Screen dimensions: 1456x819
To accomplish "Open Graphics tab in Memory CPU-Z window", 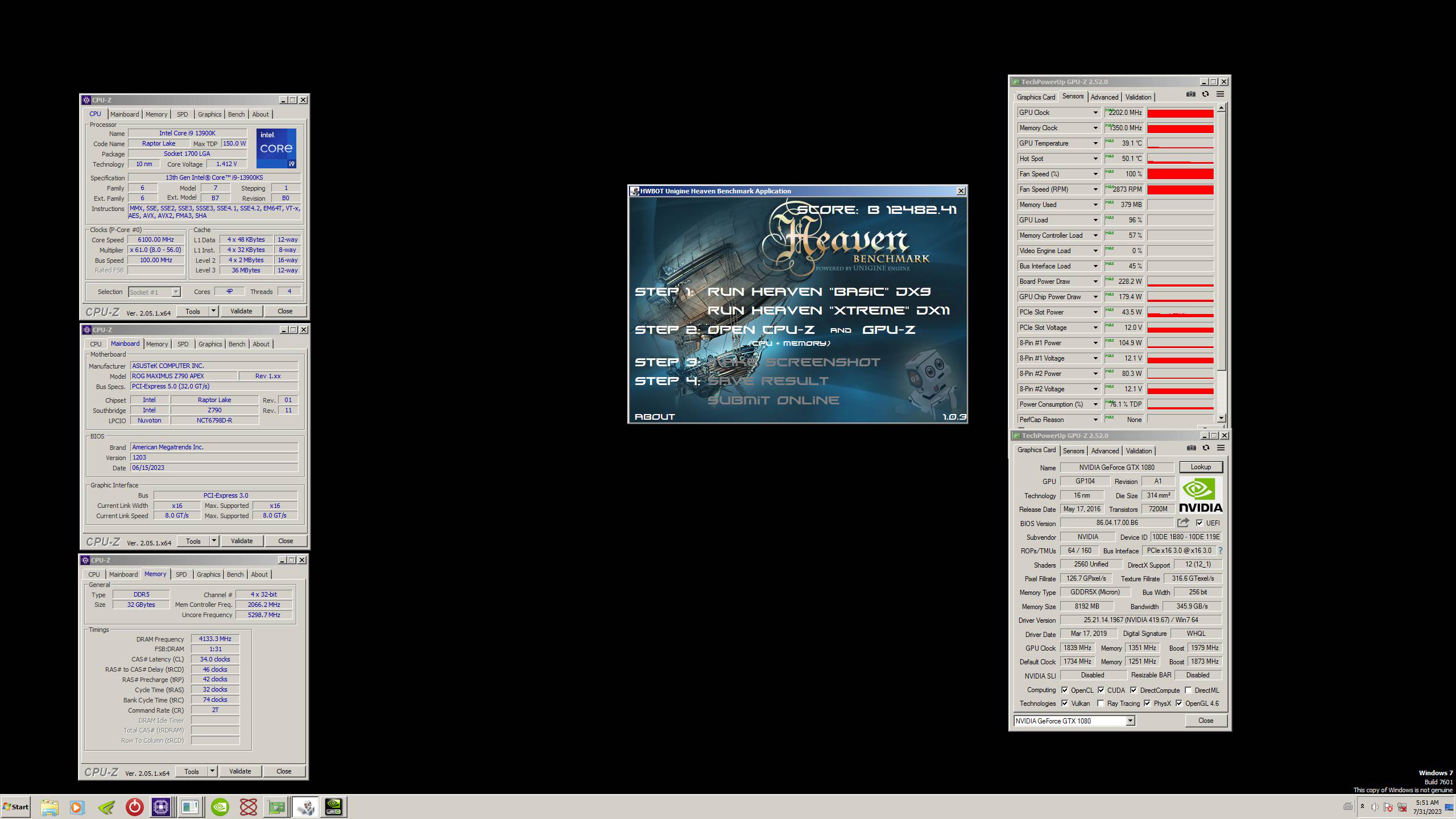I will coord(208,574).
